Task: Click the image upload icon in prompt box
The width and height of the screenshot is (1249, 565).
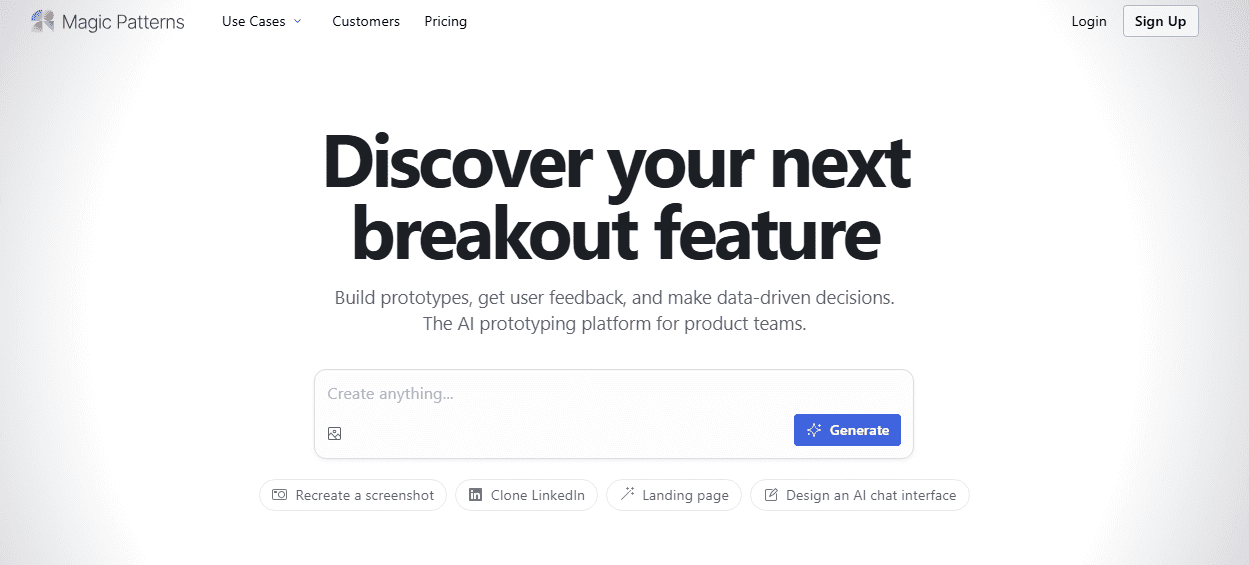Action: (335, 433)
